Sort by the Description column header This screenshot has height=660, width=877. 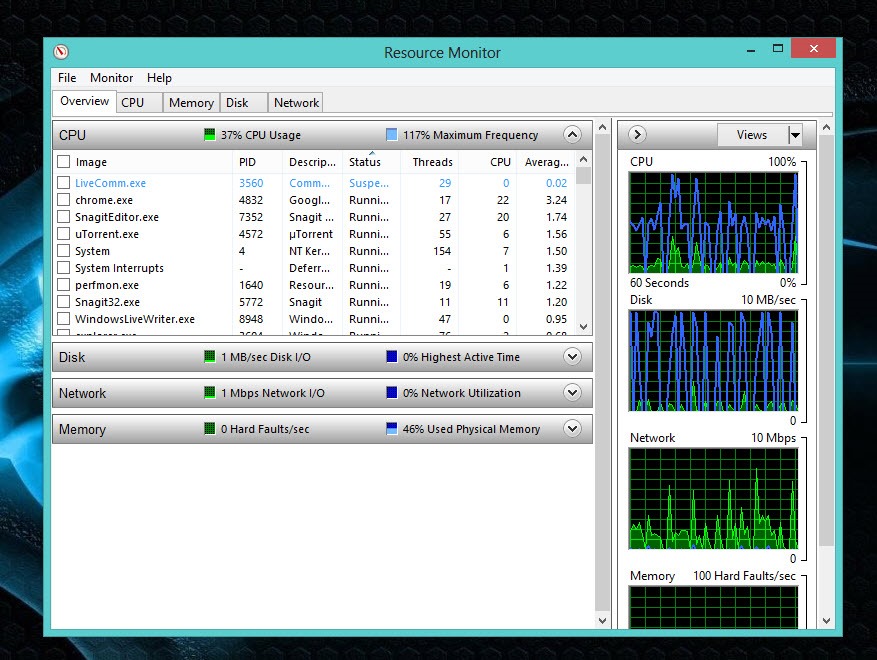tap(312, 162)
